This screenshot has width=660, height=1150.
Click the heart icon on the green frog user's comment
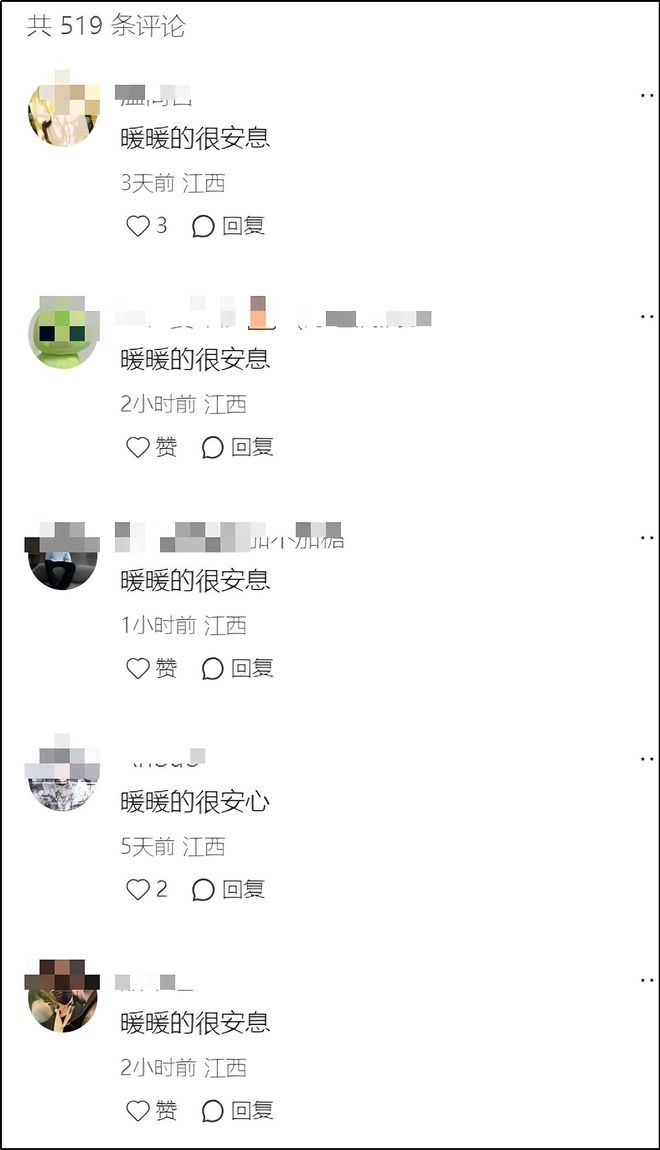pyautogui.click(x=138, y=447)
